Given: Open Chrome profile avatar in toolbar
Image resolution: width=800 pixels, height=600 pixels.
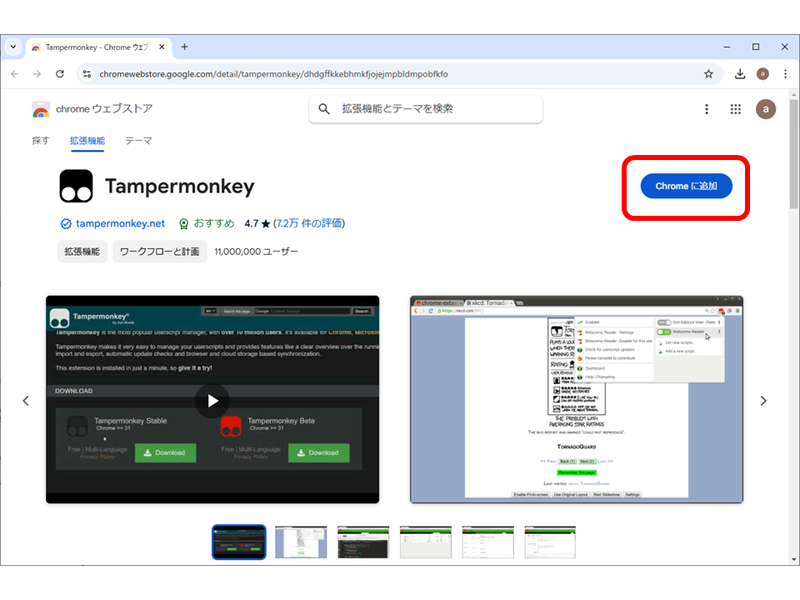Looking at the screenshot, I should [x=762, y=74].
